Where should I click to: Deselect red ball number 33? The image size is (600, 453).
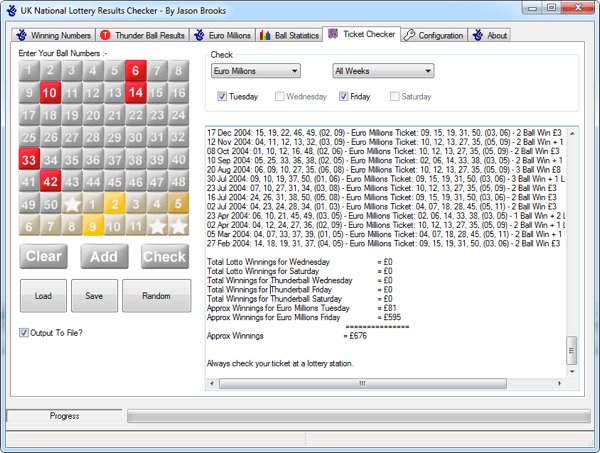click(x=29, y=160)
